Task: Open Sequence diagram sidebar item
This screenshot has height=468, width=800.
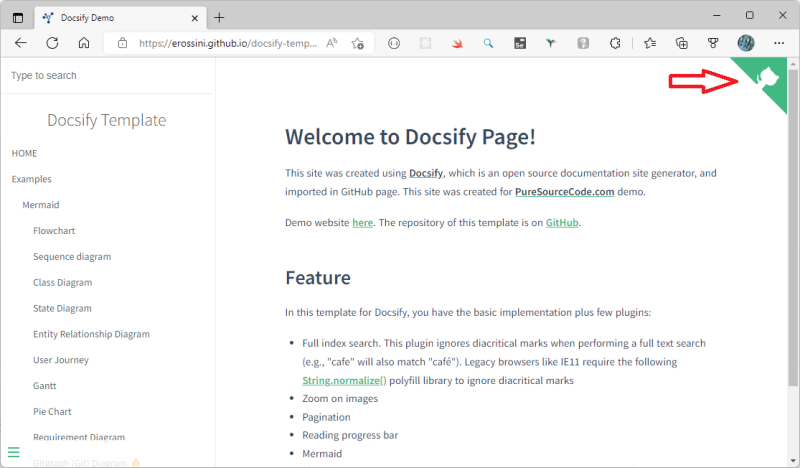Action: (x=72, y=257)
